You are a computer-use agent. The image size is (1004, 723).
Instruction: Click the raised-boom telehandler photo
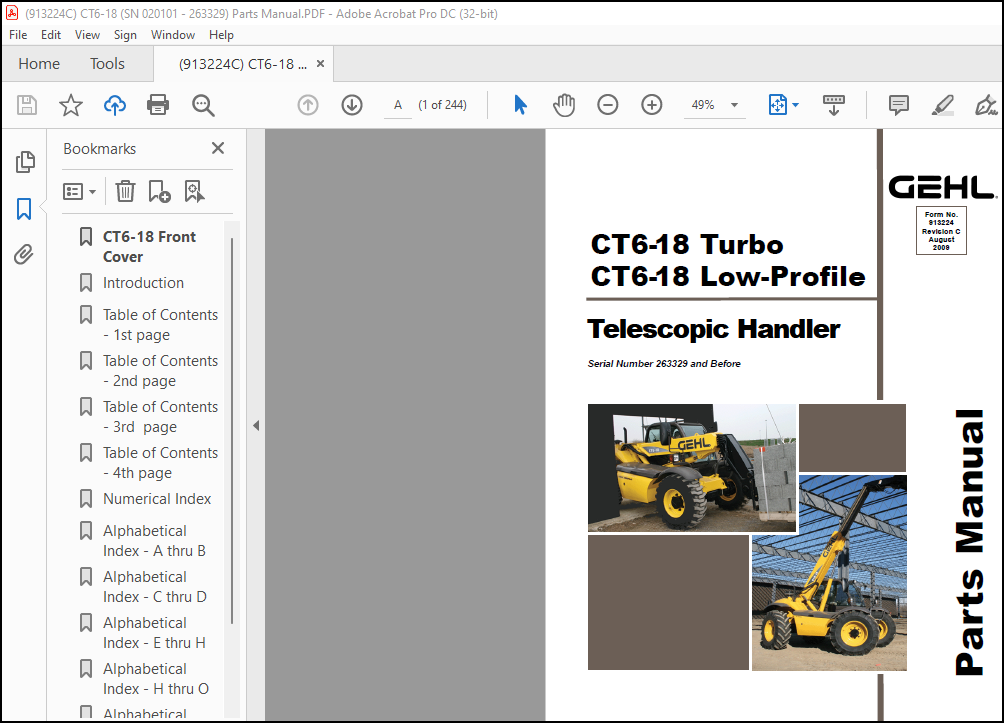(x=829, y=573)
